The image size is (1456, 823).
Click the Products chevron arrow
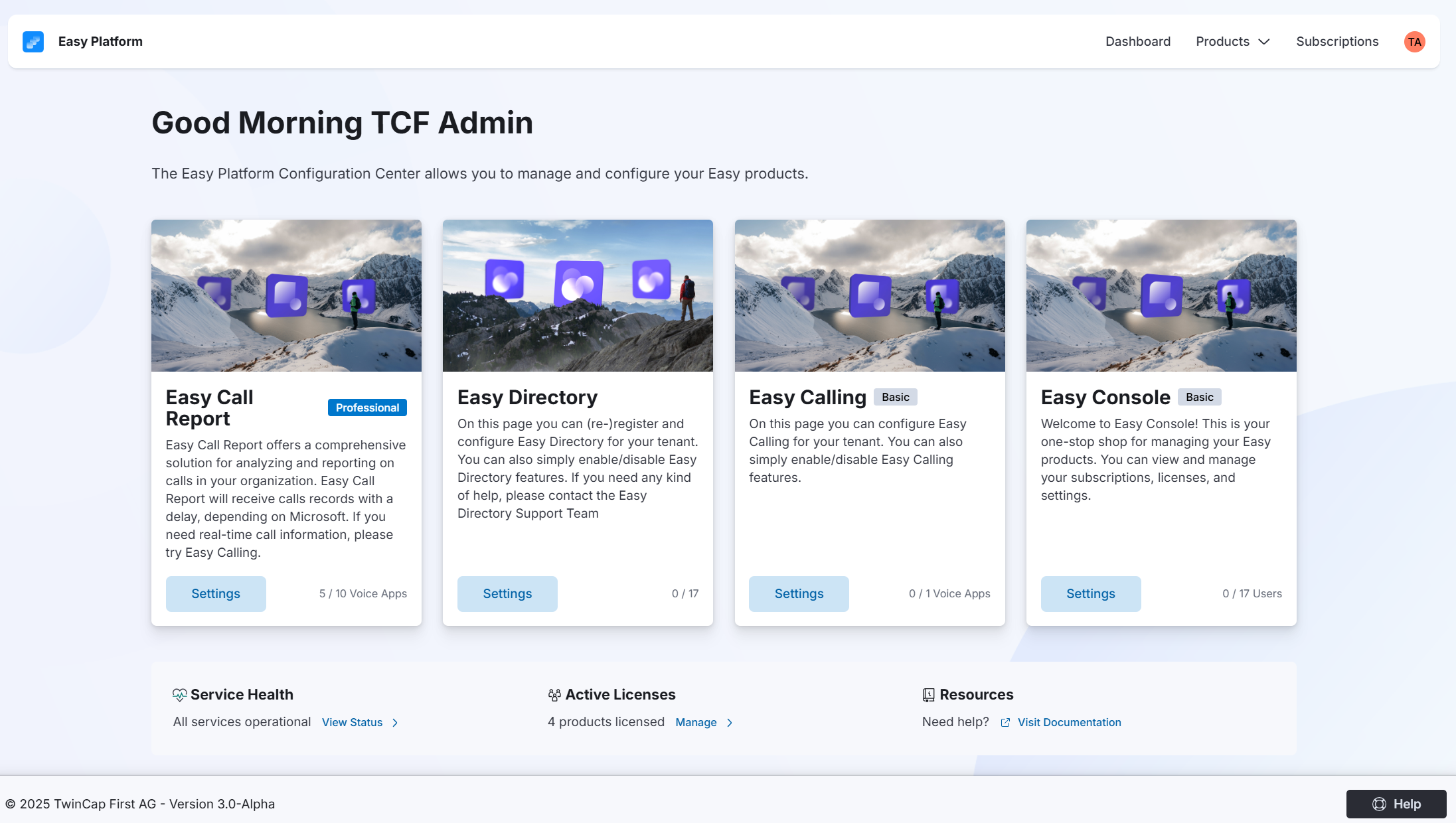(x=1264, y=42)
